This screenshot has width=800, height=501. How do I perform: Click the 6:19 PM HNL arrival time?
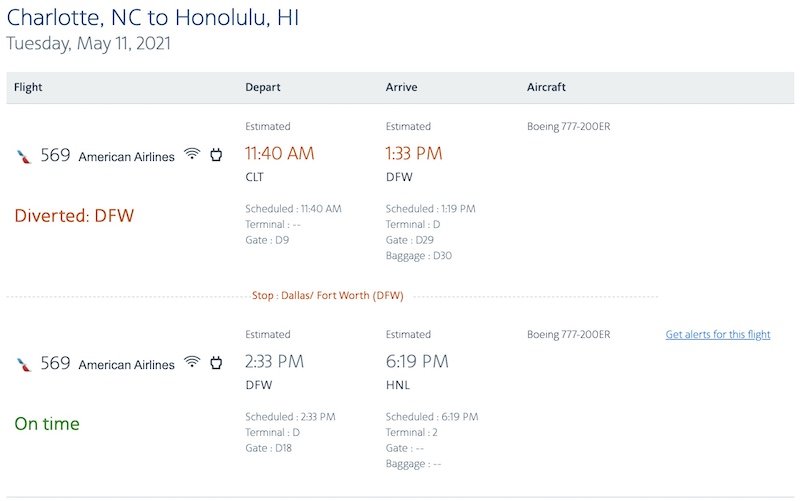pos(417,362)
